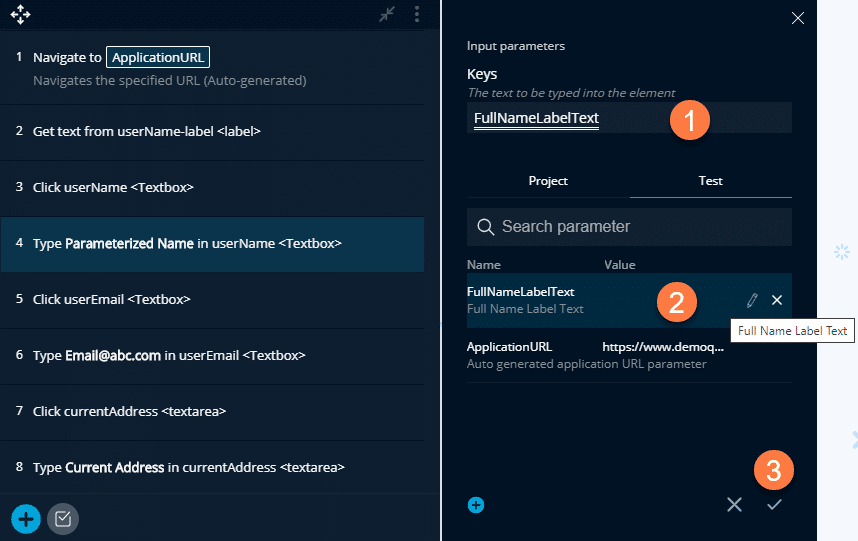858x541 pixels.
Task: Select step 8 Type Current Address
Action: 212,468
